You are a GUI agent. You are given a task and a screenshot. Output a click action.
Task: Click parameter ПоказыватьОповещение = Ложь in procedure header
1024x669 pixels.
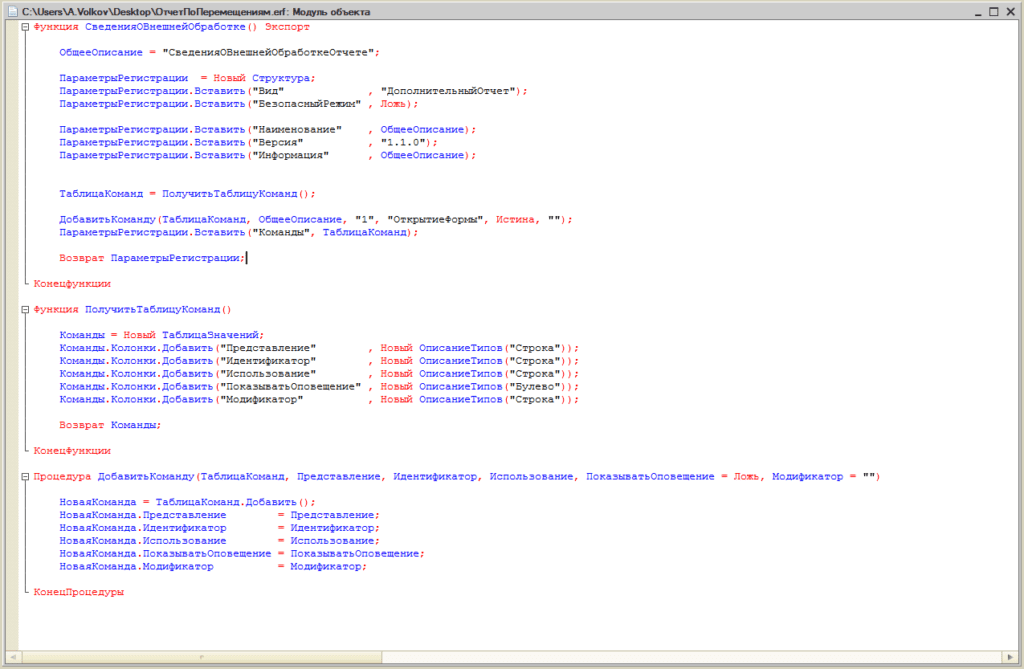(673, 476)
